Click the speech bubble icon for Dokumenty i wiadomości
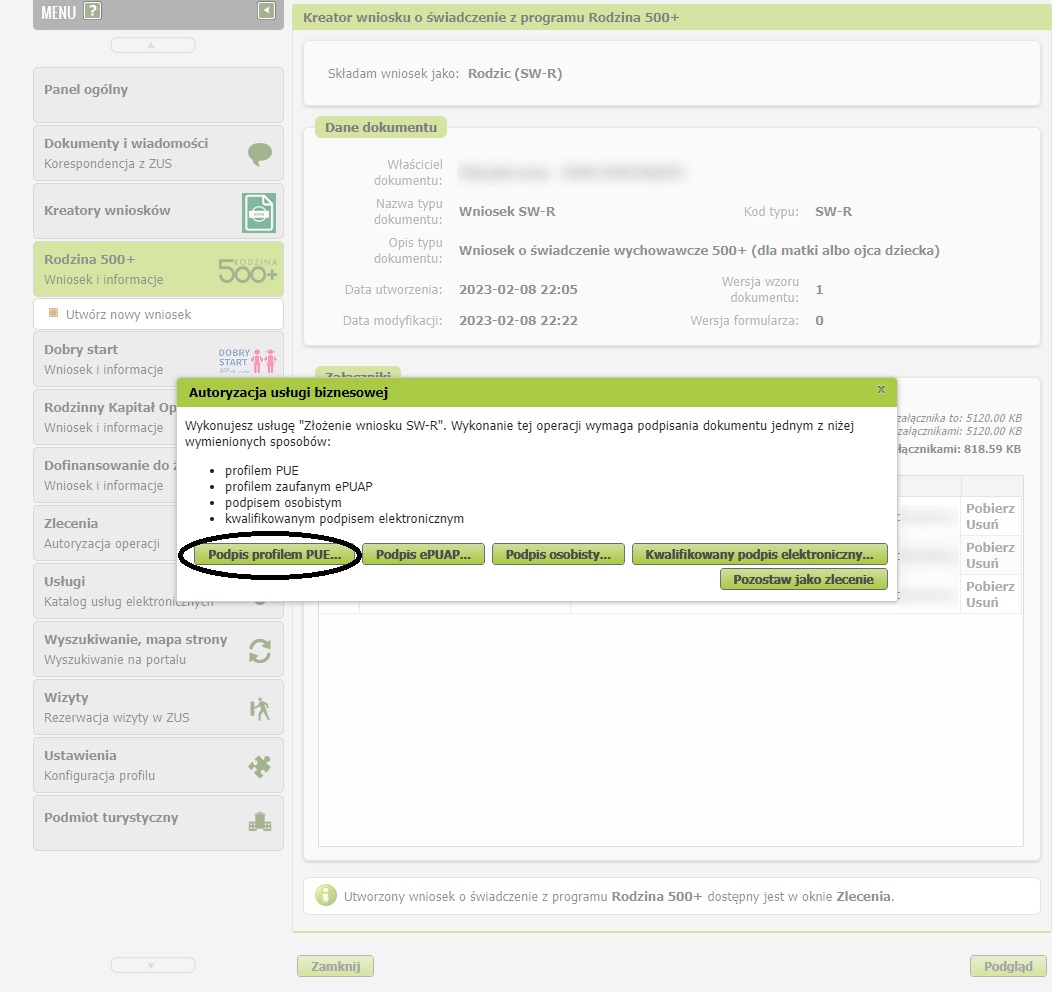Viewport: 1052px width, 992px height. coord(260,153)
